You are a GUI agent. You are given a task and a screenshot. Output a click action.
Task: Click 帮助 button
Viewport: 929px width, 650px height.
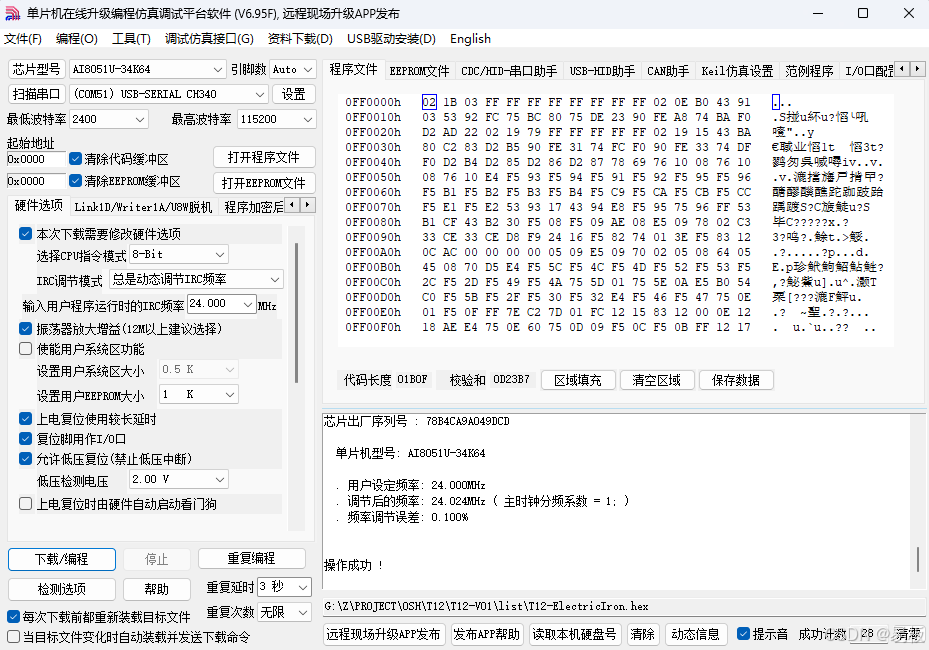click(156, 589)
